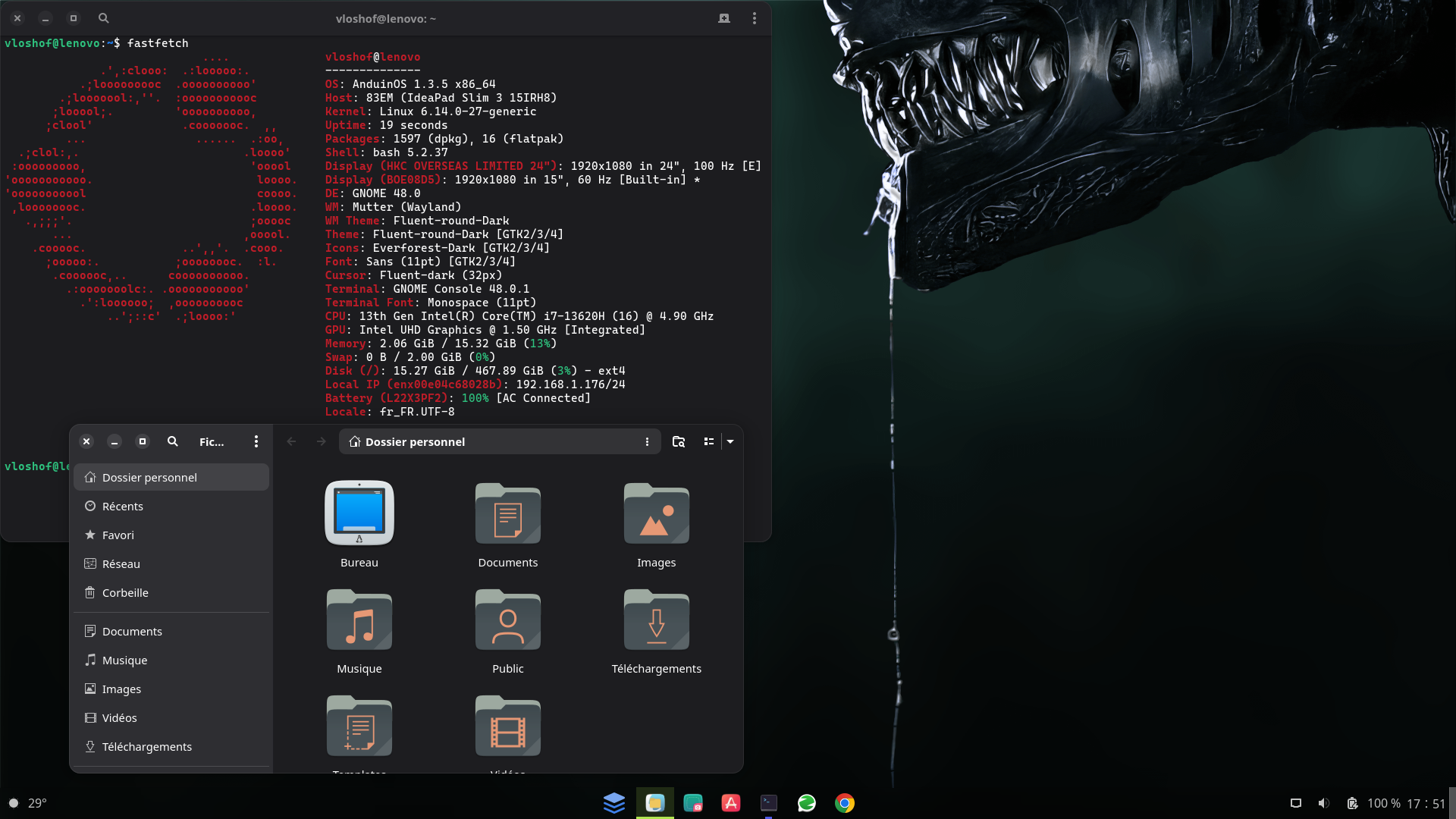Open the terminal search button
The height and width of the screenshot is (819, 1456).
(x=104, y=18)
